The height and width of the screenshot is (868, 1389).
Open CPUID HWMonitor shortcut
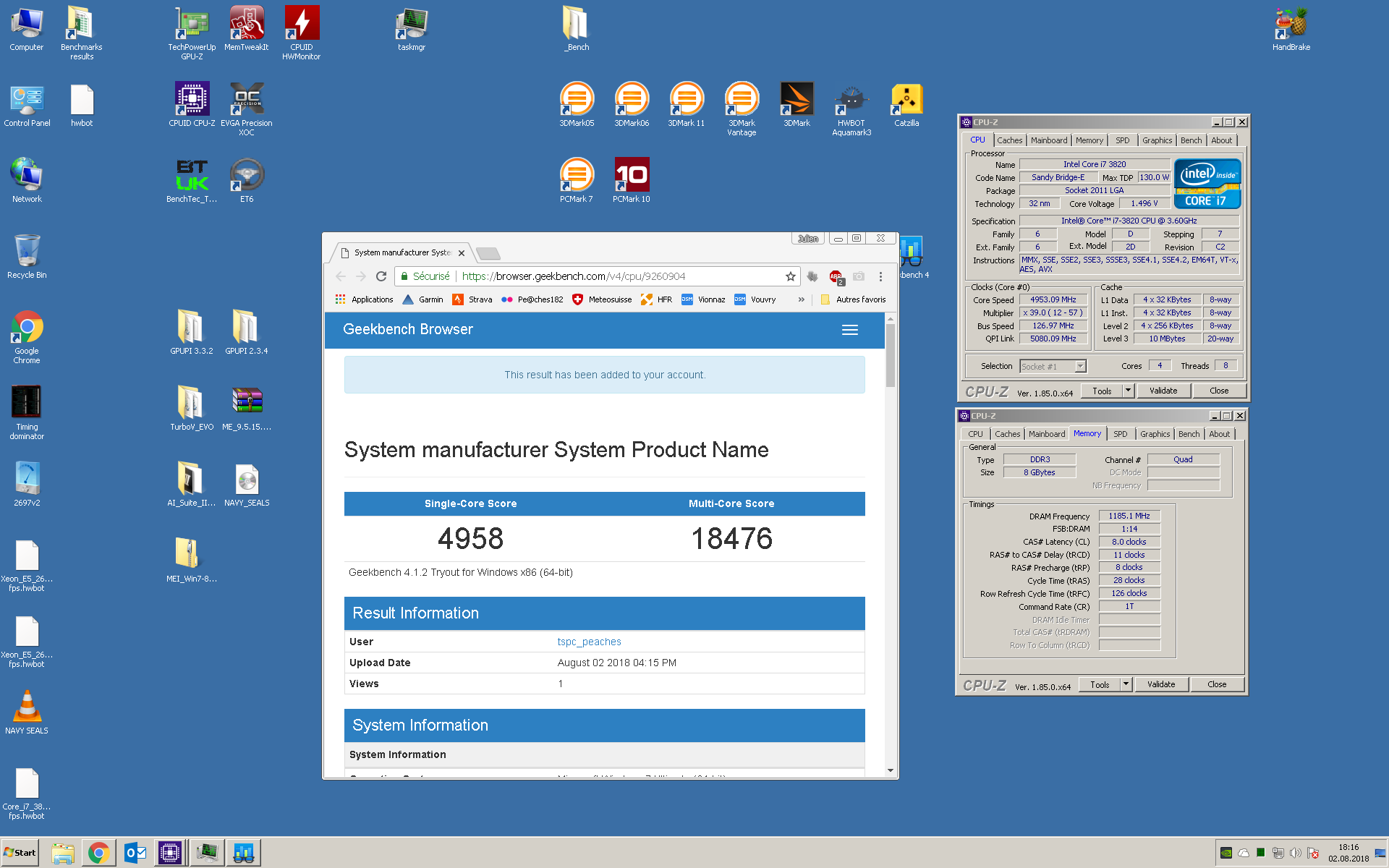[x=302, y=33]
